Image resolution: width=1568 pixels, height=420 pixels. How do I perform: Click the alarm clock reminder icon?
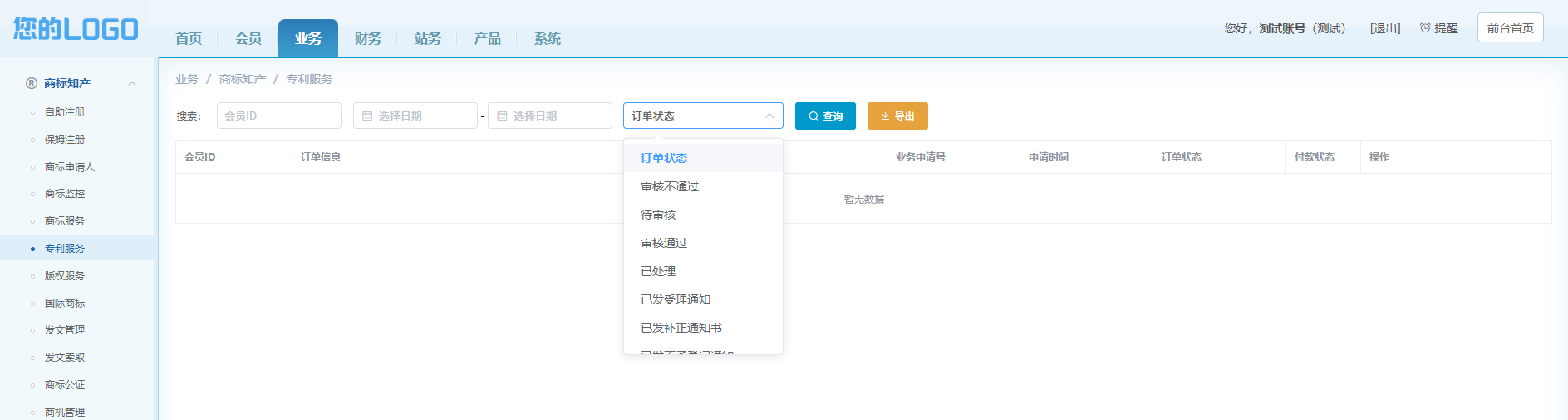1425,28
